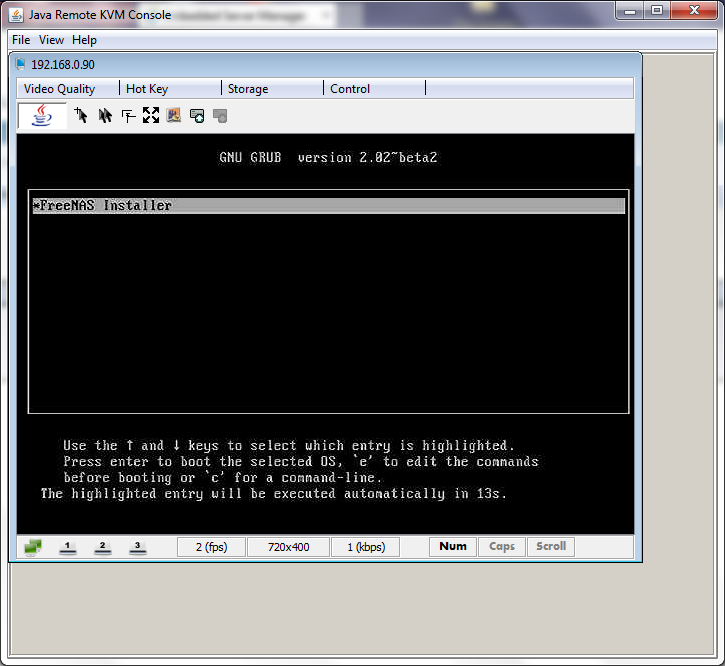Click the green virtual media connect icon
725x666 pixels.
pos(197,116)
